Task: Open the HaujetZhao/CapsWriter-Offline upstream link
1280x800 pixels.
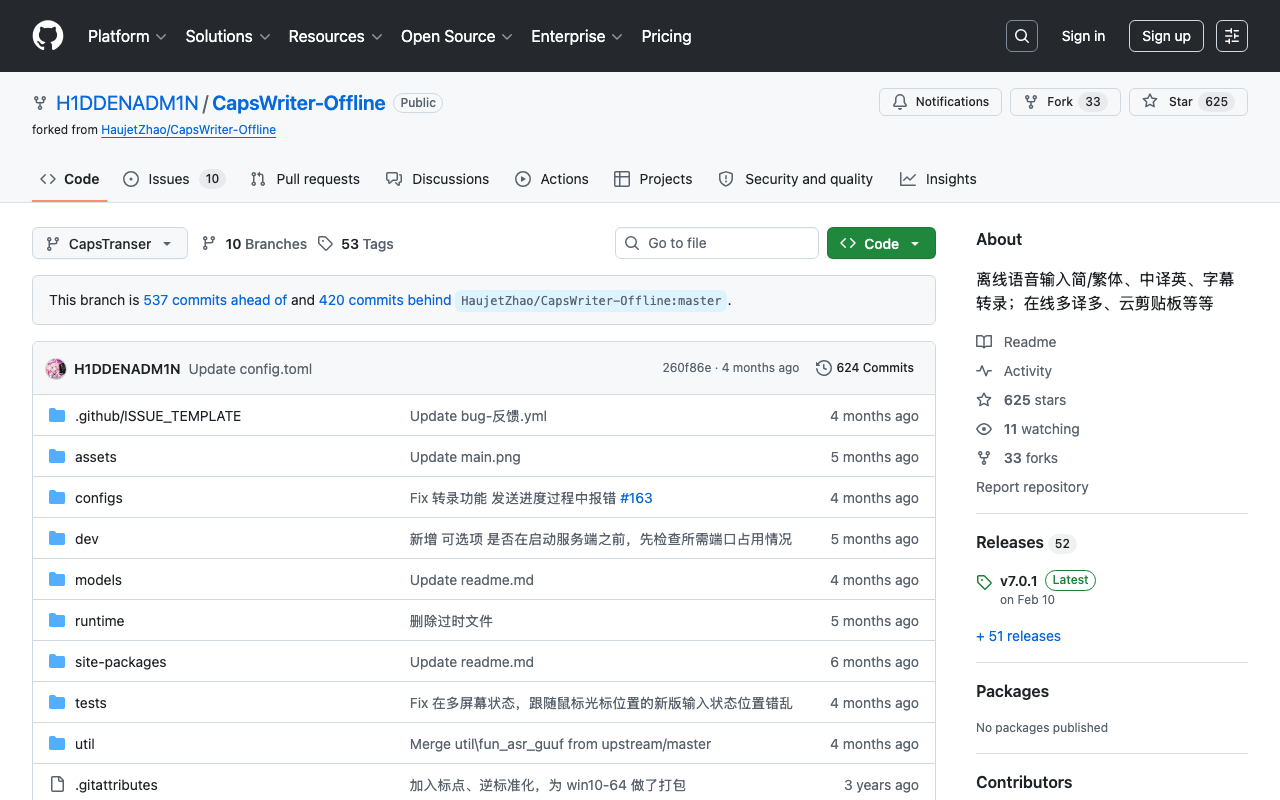Action: pos(188,130)
